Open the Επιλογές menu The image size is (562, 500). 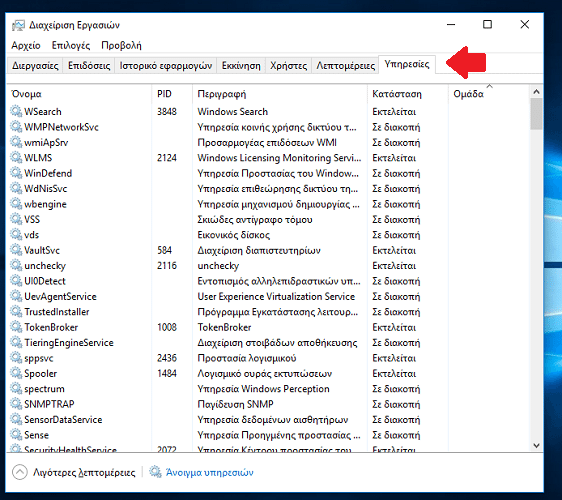click(71, 46)
